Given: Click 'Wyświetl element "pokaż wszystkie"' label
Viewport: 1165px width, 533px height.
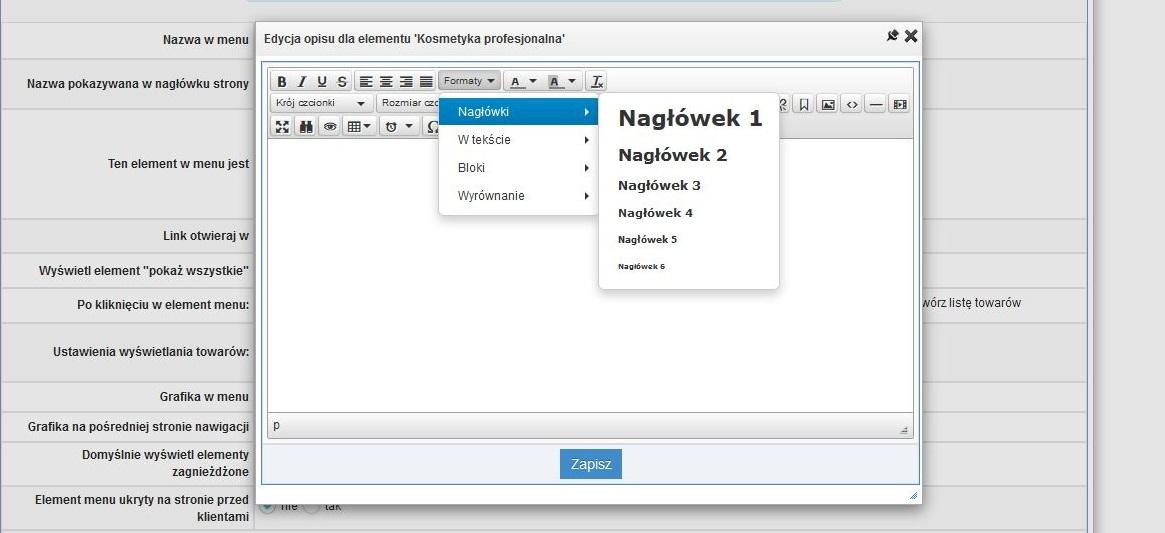Looking at the screenshot, I should tap(144, 271).
